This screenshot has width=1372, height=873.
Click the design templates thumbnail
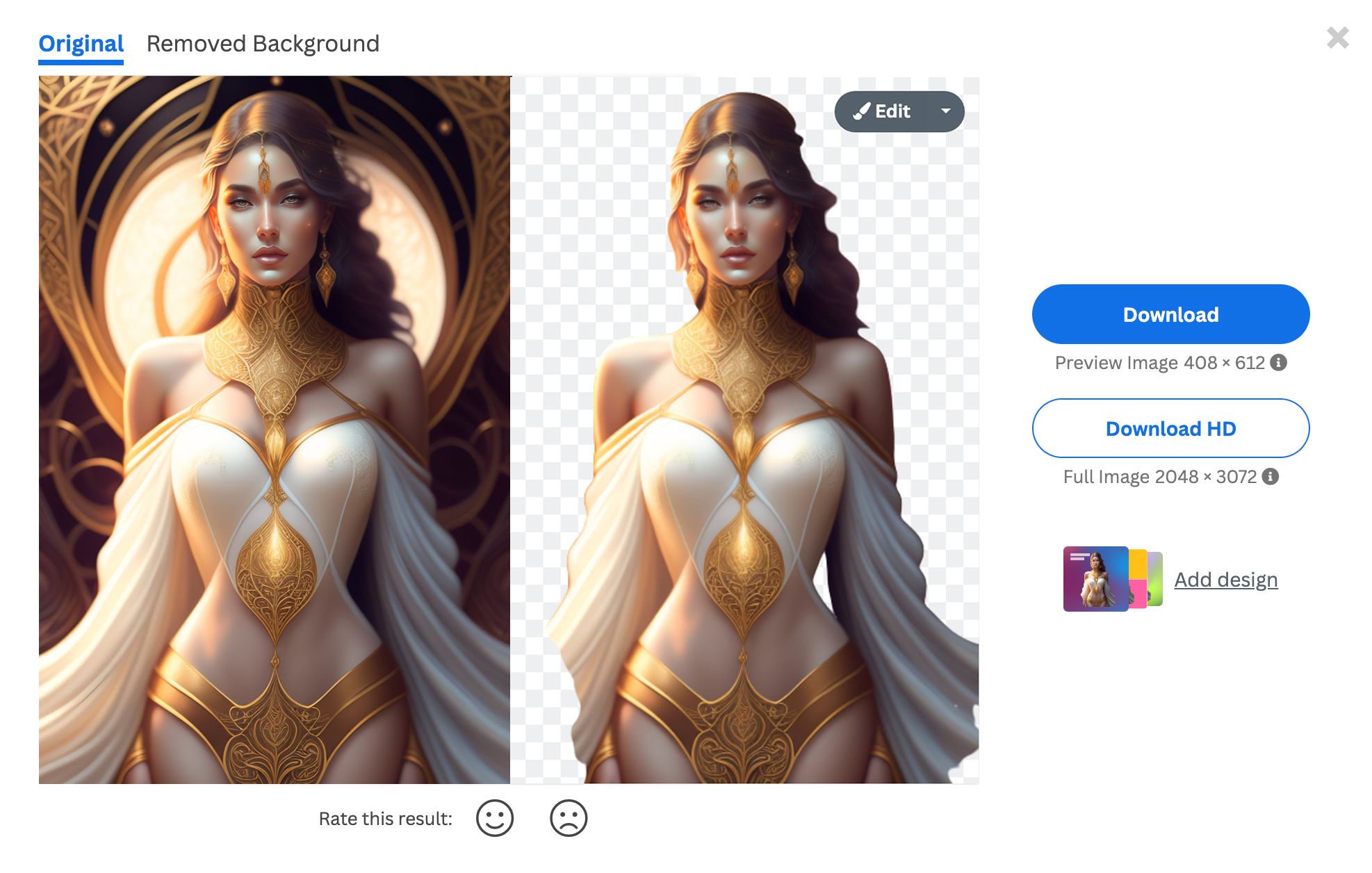1113,578
